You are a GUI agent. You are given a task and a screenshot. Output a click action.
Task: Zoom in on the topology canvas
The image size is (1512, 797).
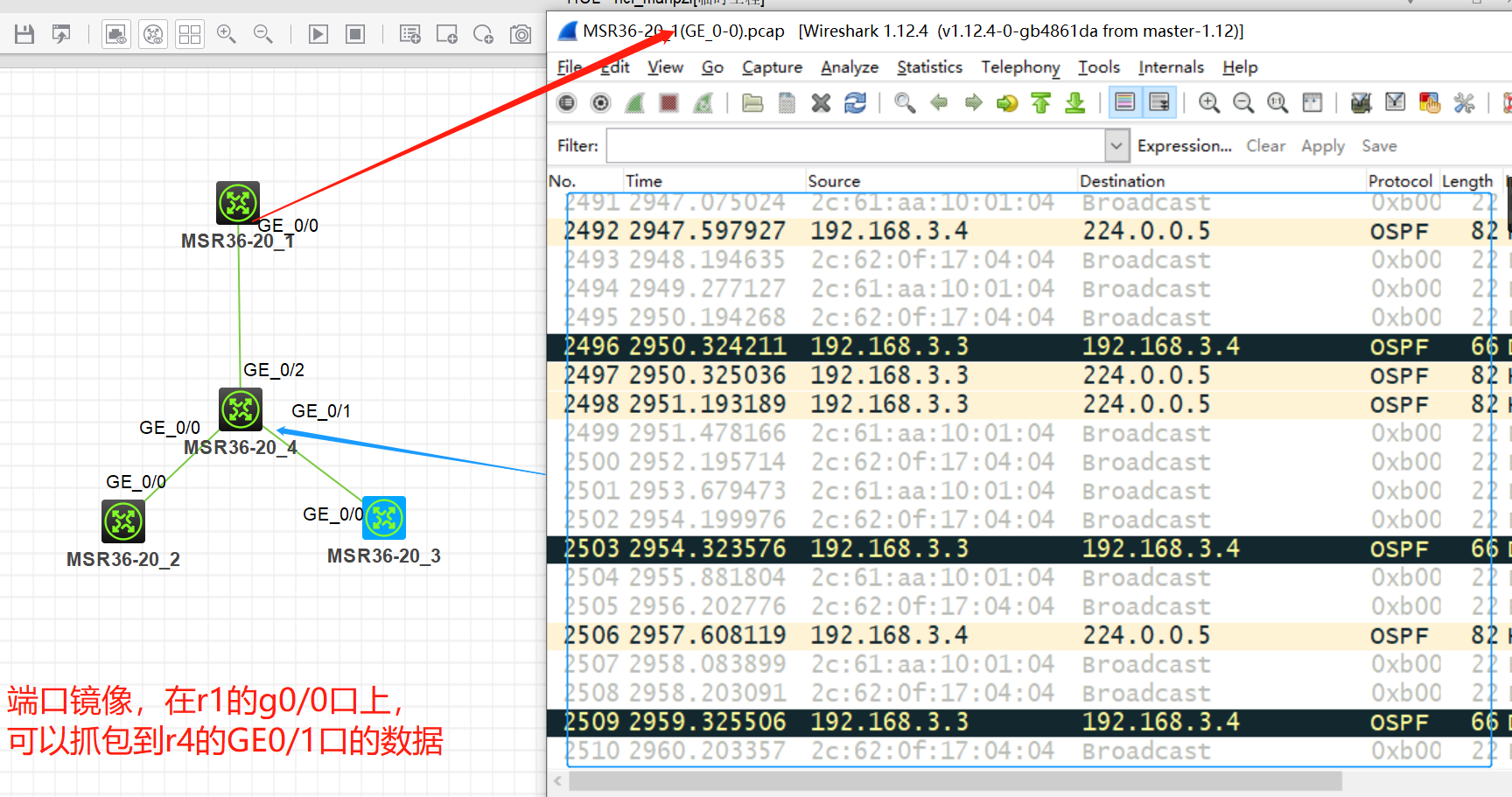click(x=227, y=34)
